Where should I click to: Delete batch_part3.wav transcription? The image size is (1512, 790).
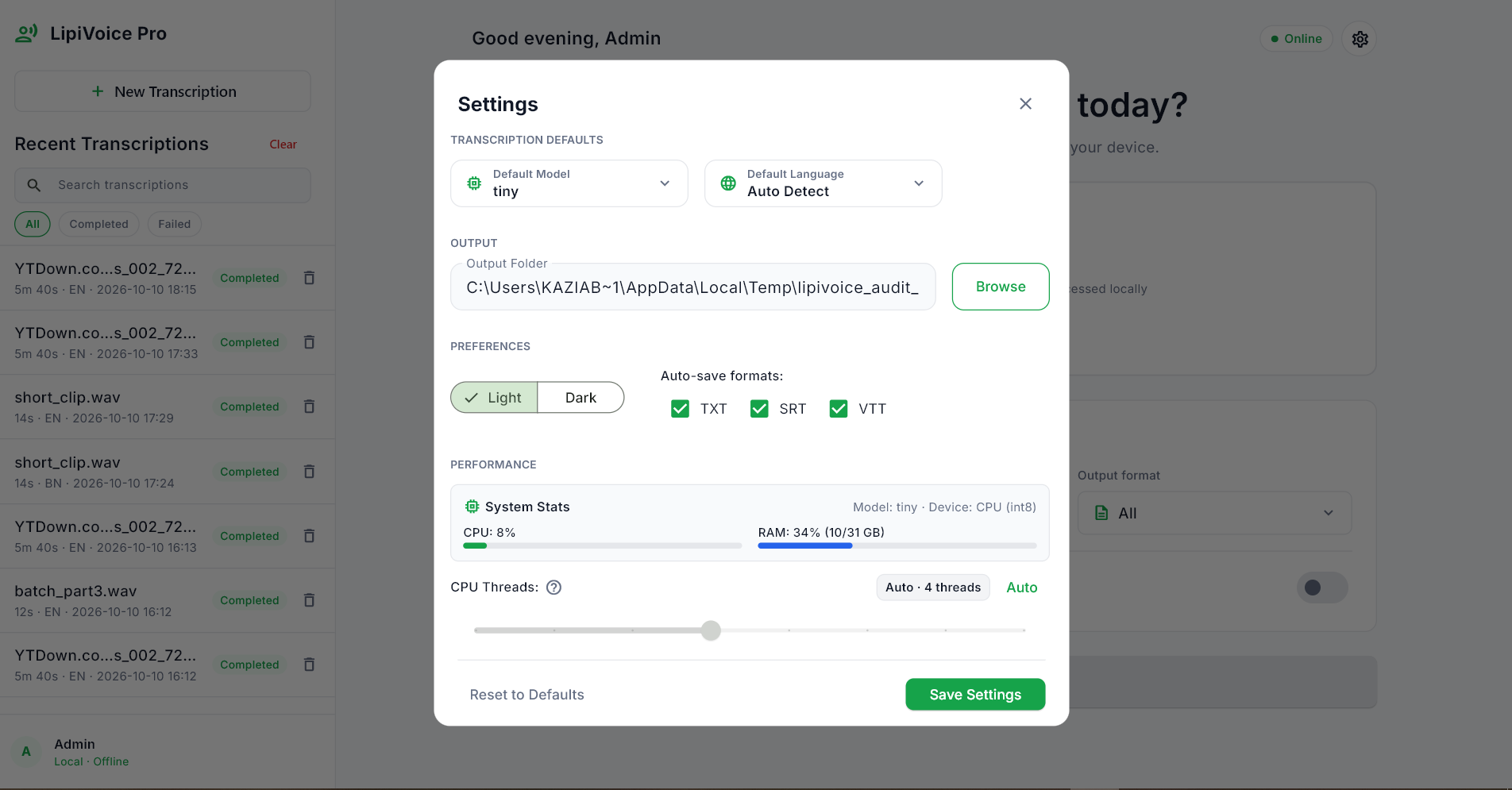(310, 600)
